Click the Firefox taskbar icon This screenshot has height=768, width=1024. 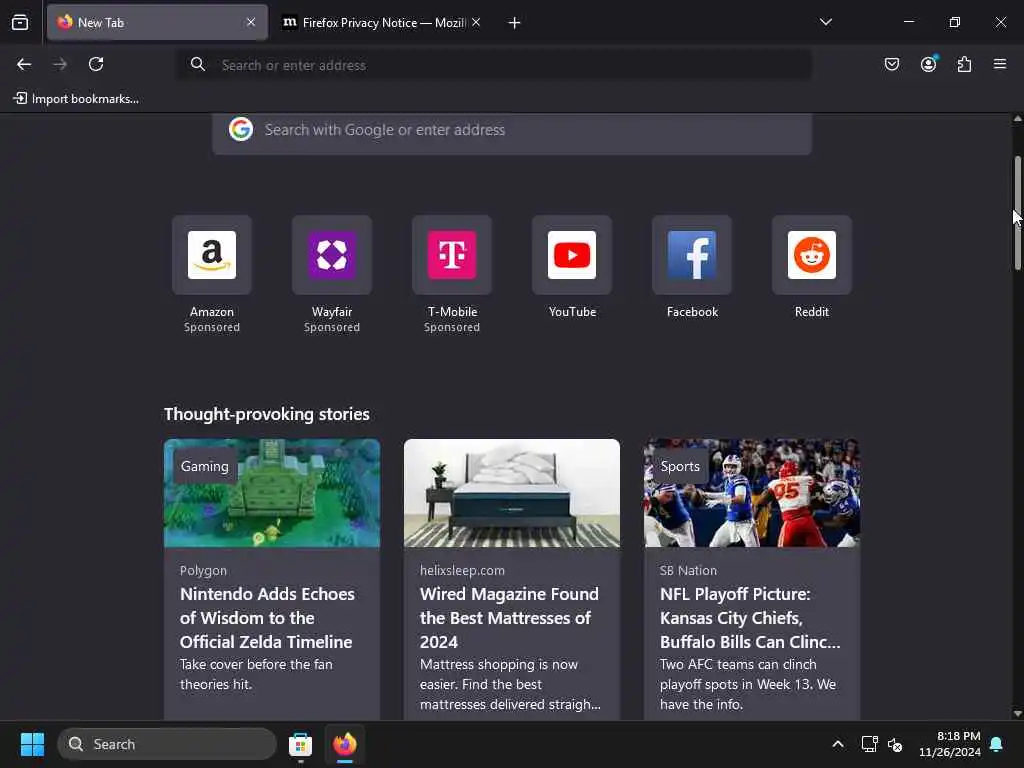[x=345, y=744]
